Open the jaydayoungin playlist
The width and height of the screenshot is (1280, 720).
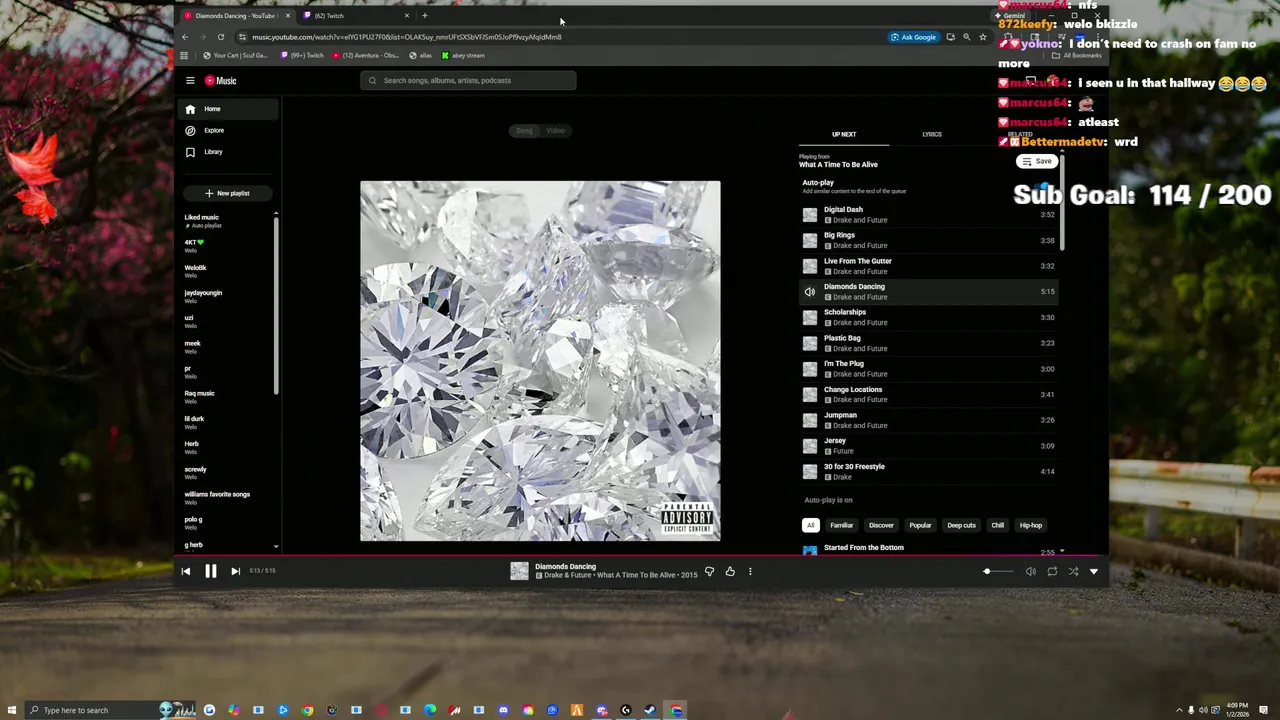[228, 297]
